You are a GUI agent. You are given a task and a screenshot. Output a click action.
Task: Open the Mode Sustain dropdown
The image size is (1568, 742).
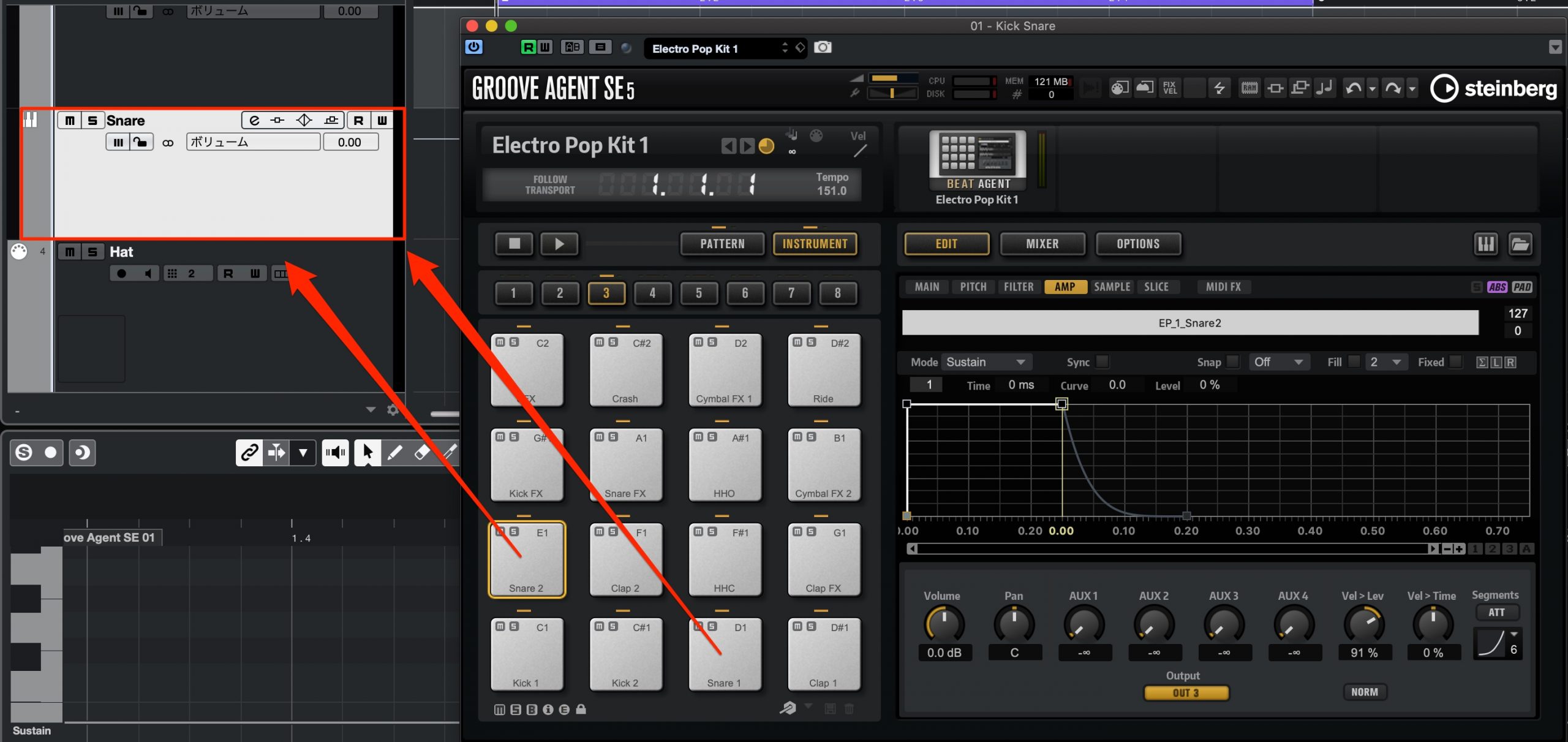point(987,362)
